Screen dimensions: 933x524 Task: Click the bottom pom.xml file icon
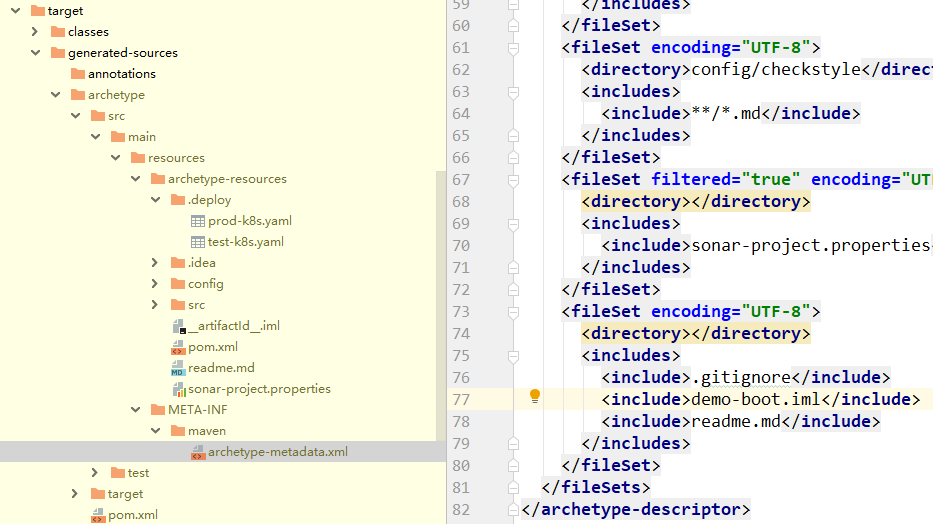pos(98,515)
